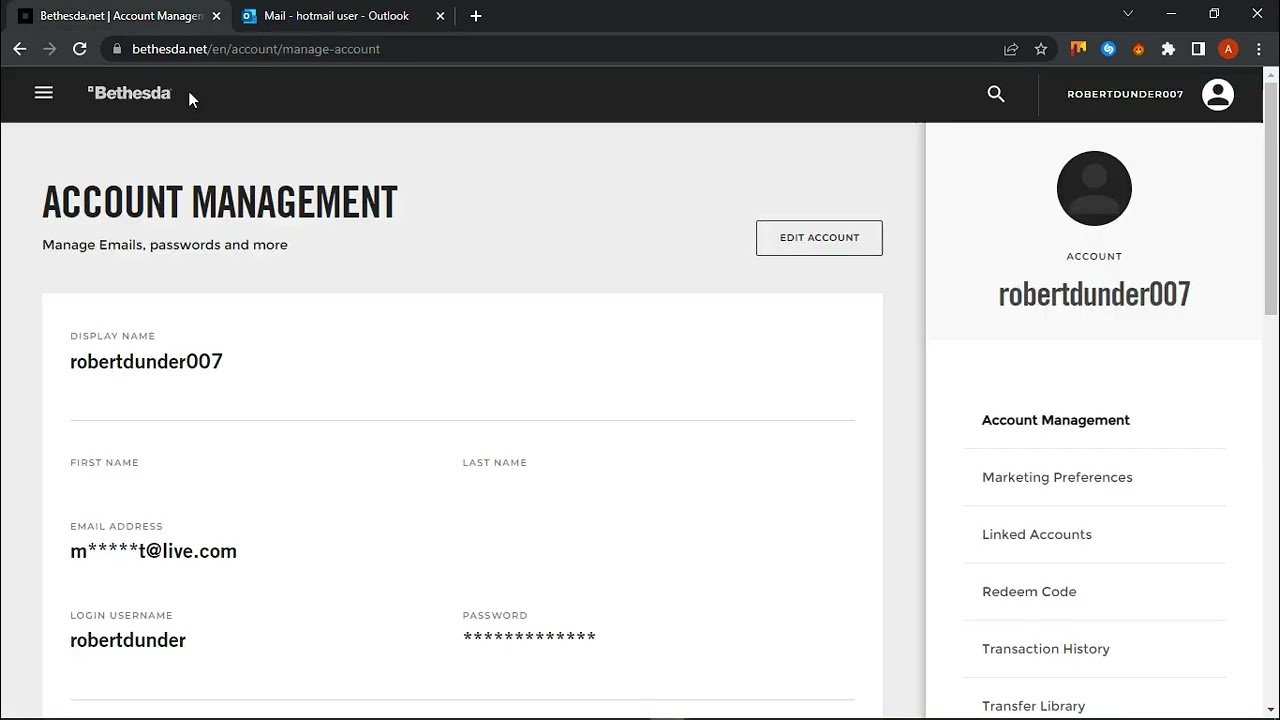
Task: Click the browser forward arrow
Action: coord(50,49)
